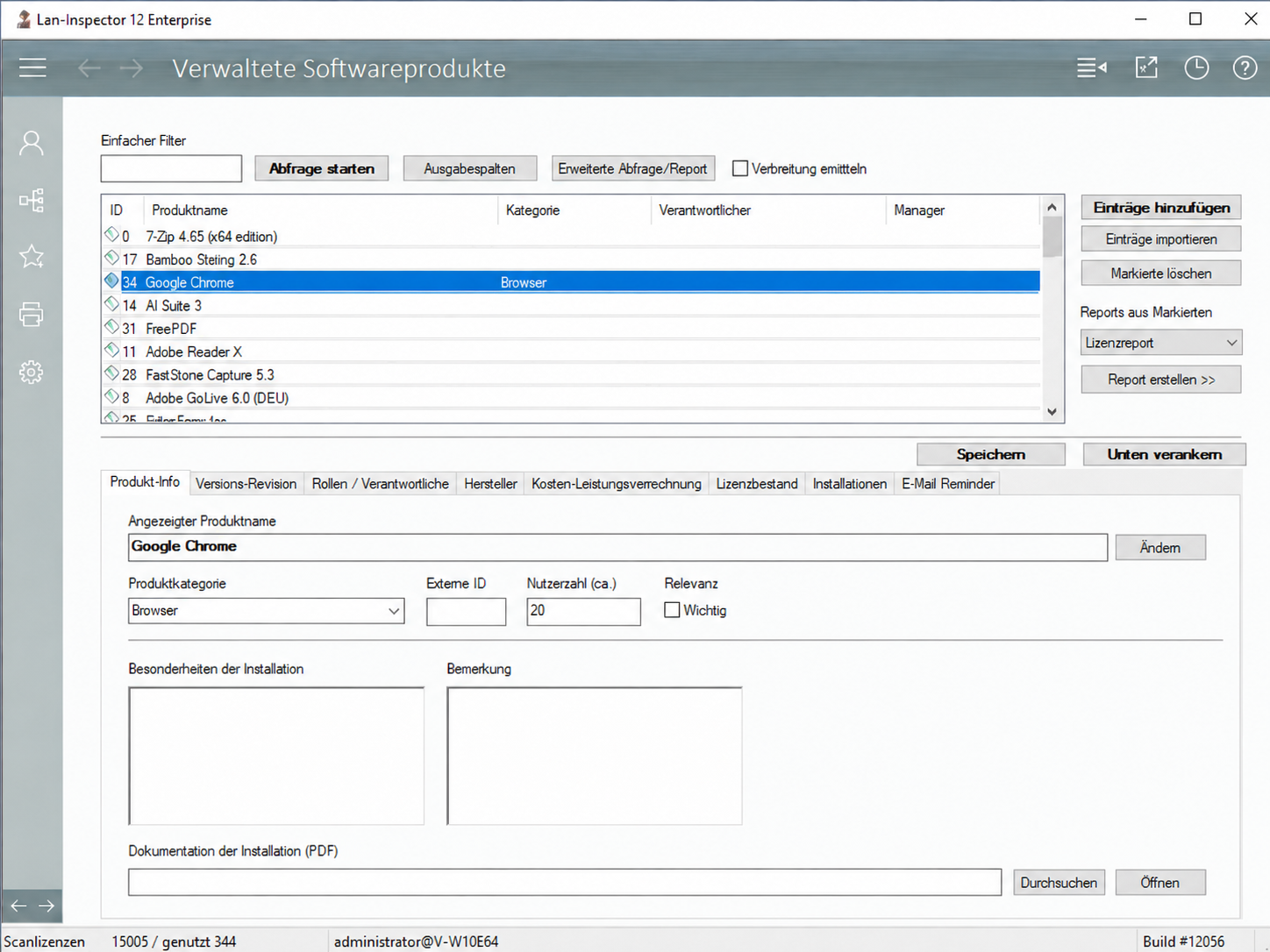Click the Bemerkung text area

pos(595,756)
